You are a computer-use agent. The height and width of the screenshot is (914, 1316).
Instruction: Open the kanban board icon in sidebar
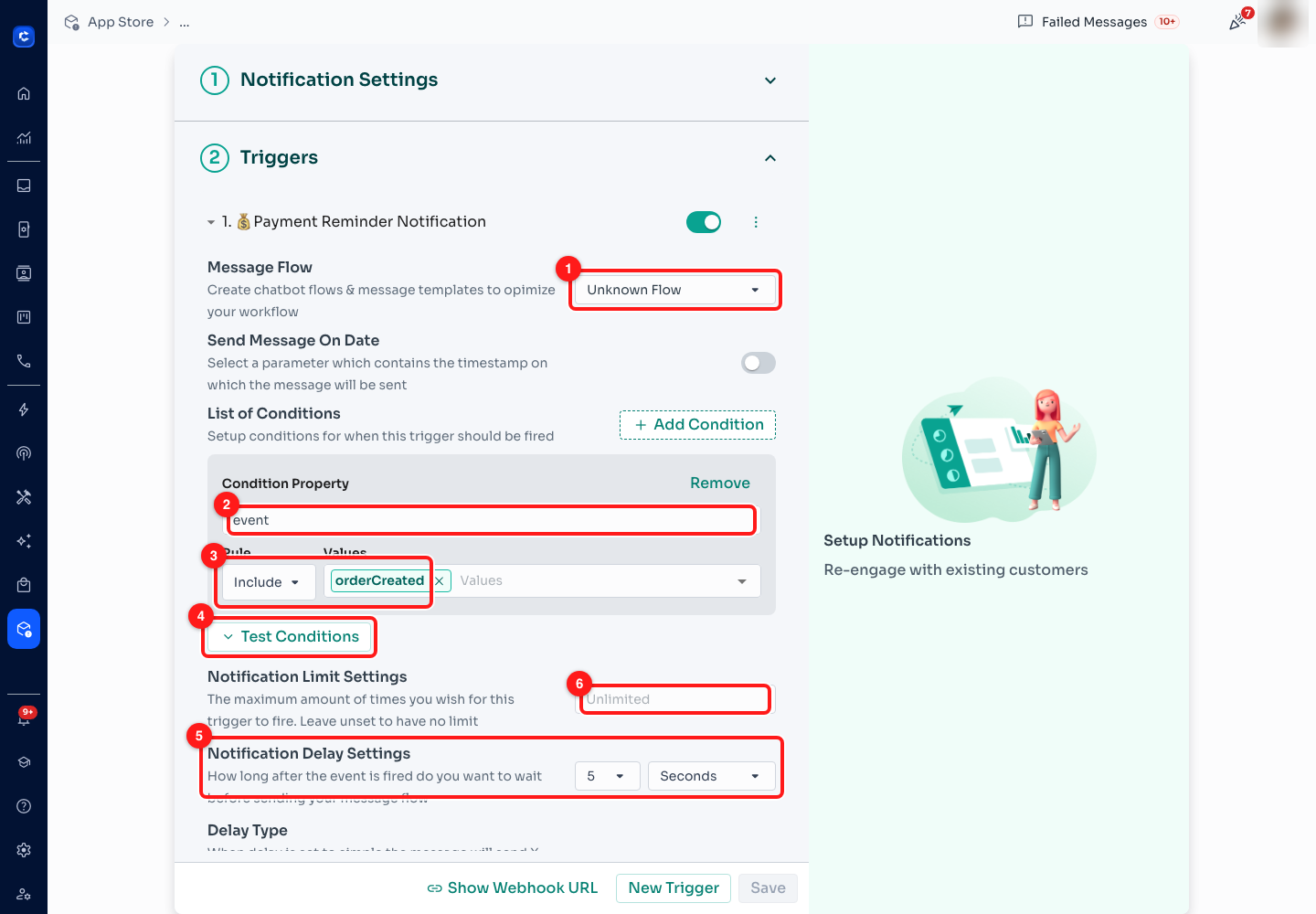pyautogui.click(x=24, y=317)
